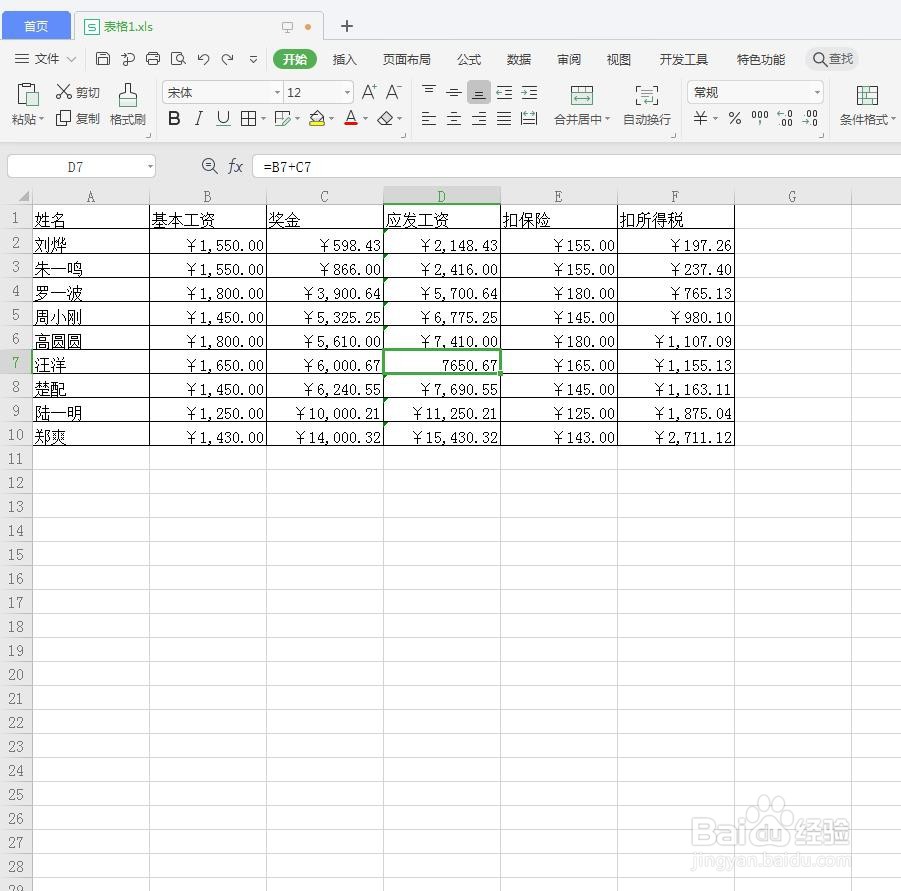Go to the 首页 home tab

pos(36,26)
